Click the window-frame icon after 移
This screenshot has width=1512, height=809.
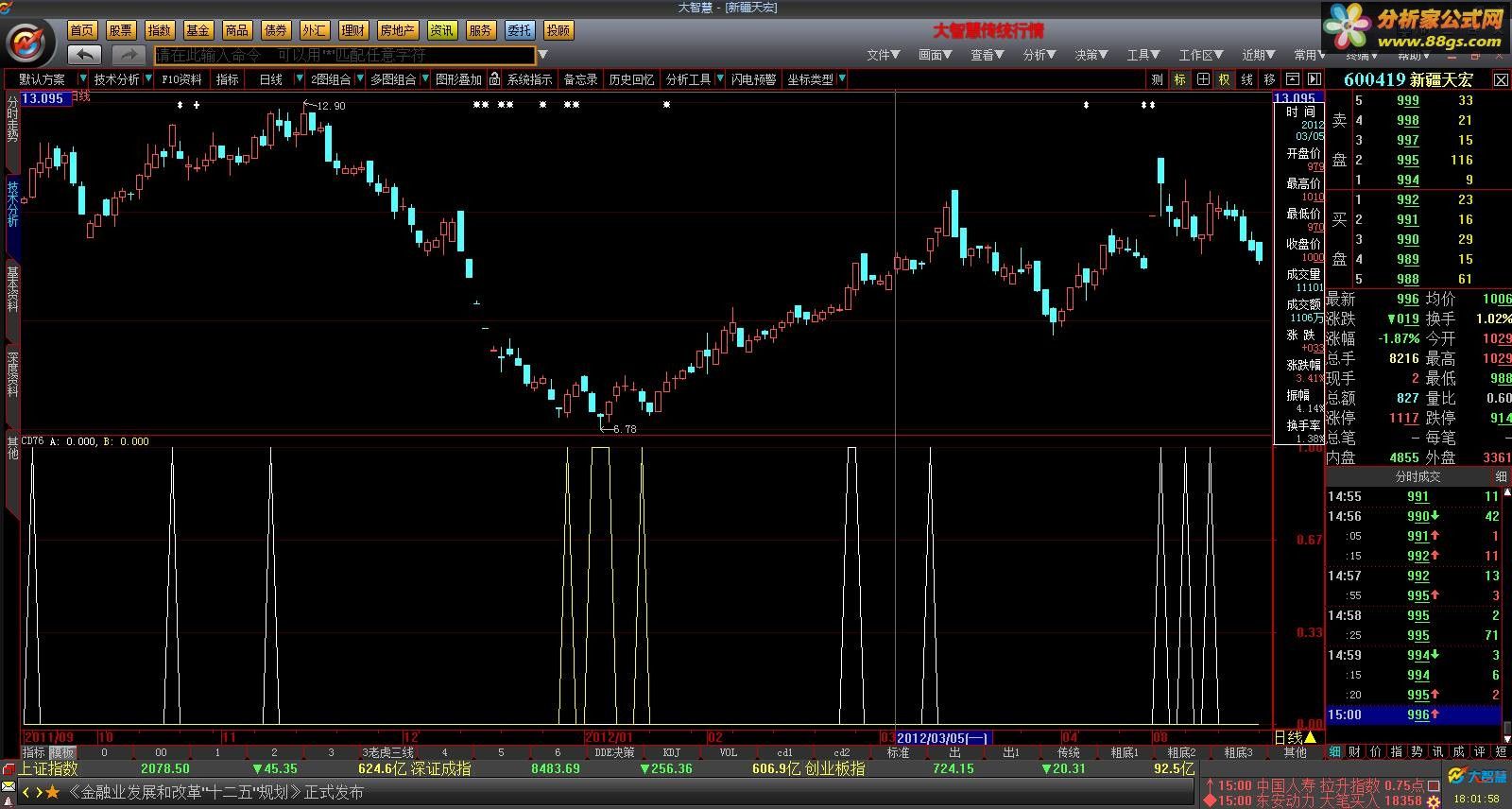click(x=1292, y=79)
